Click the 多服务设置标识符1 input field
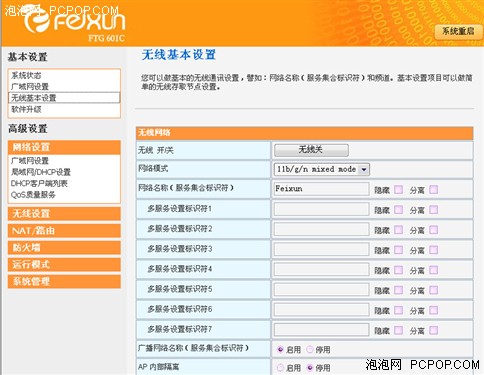 coord(321,209)
